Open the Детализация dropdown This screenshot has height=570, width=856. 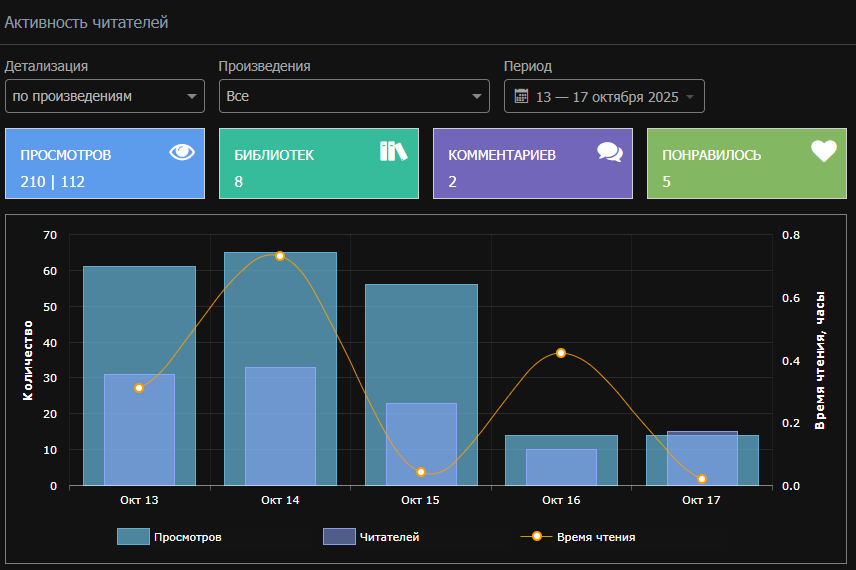[x=104, y=96]
